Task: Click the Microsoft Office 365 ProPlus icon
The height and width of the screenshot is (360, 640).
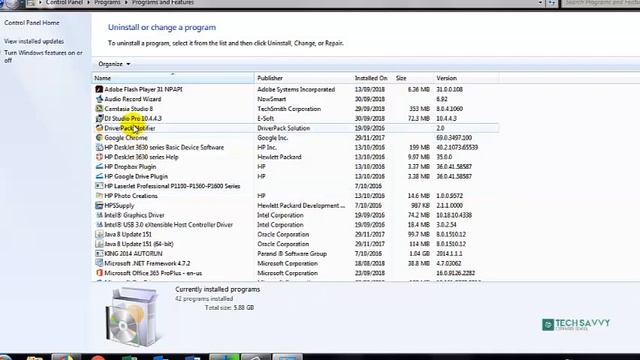Action: (99, 273)
